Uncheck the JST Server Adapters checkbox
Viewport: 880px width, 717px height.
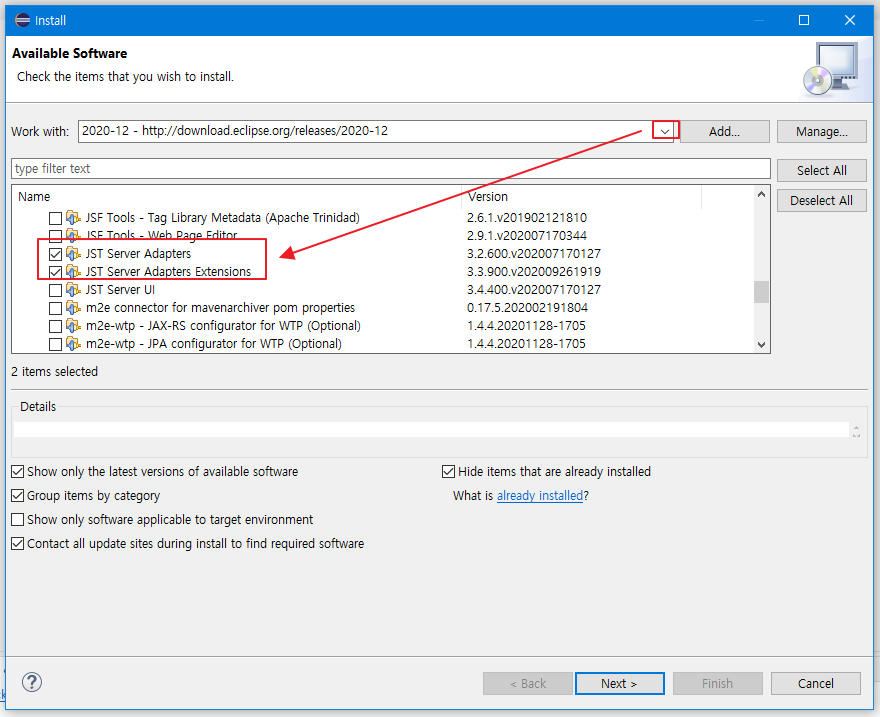click(x=55, y=254)
